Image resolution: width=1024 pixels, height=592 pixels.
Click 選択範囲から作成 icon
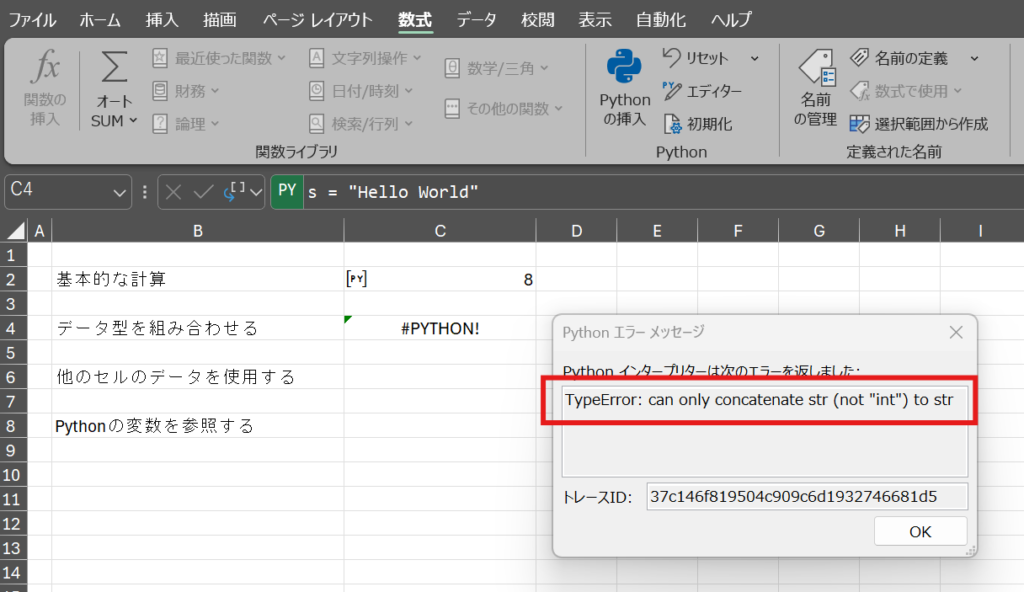tap(859, 124)
